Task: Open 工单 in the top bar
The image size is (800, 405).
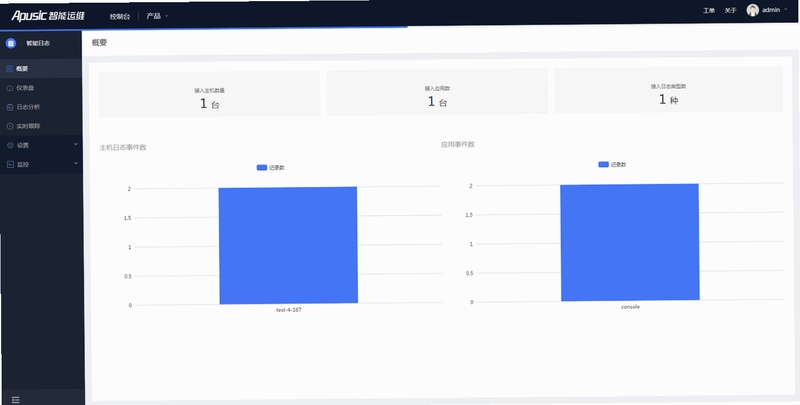Action: point(709,10)
